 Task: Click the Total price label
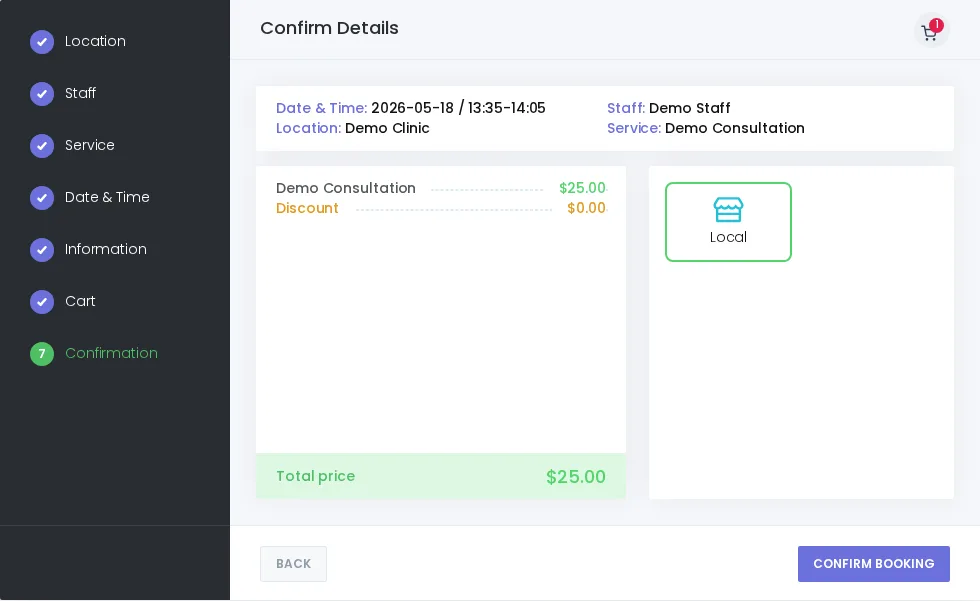[x=316, y=476]
